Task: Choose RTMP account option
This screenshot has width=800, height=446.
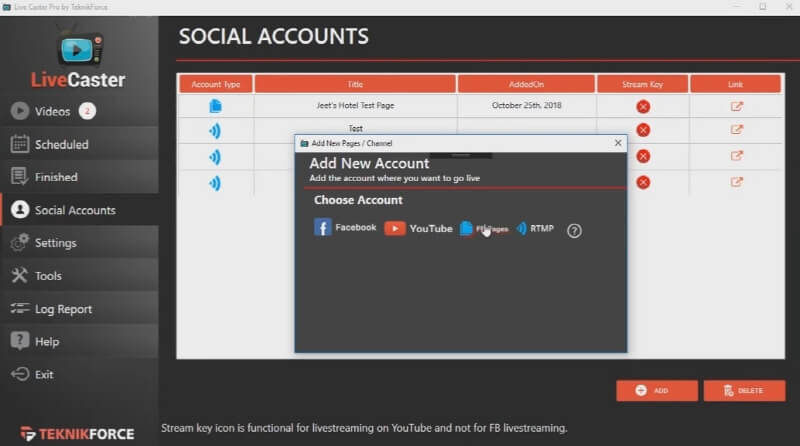Action: (535, 229)
